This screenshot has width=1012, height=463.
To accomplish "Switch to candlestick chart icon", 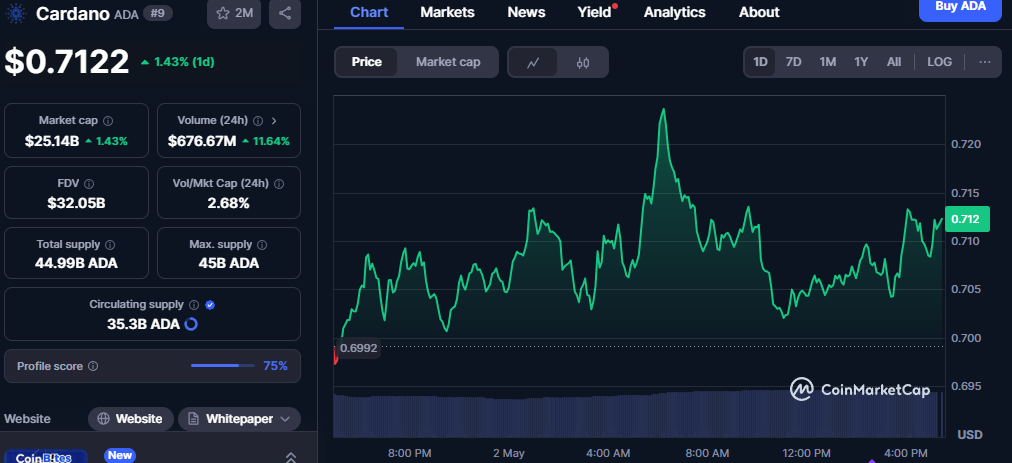I will 583,63.
